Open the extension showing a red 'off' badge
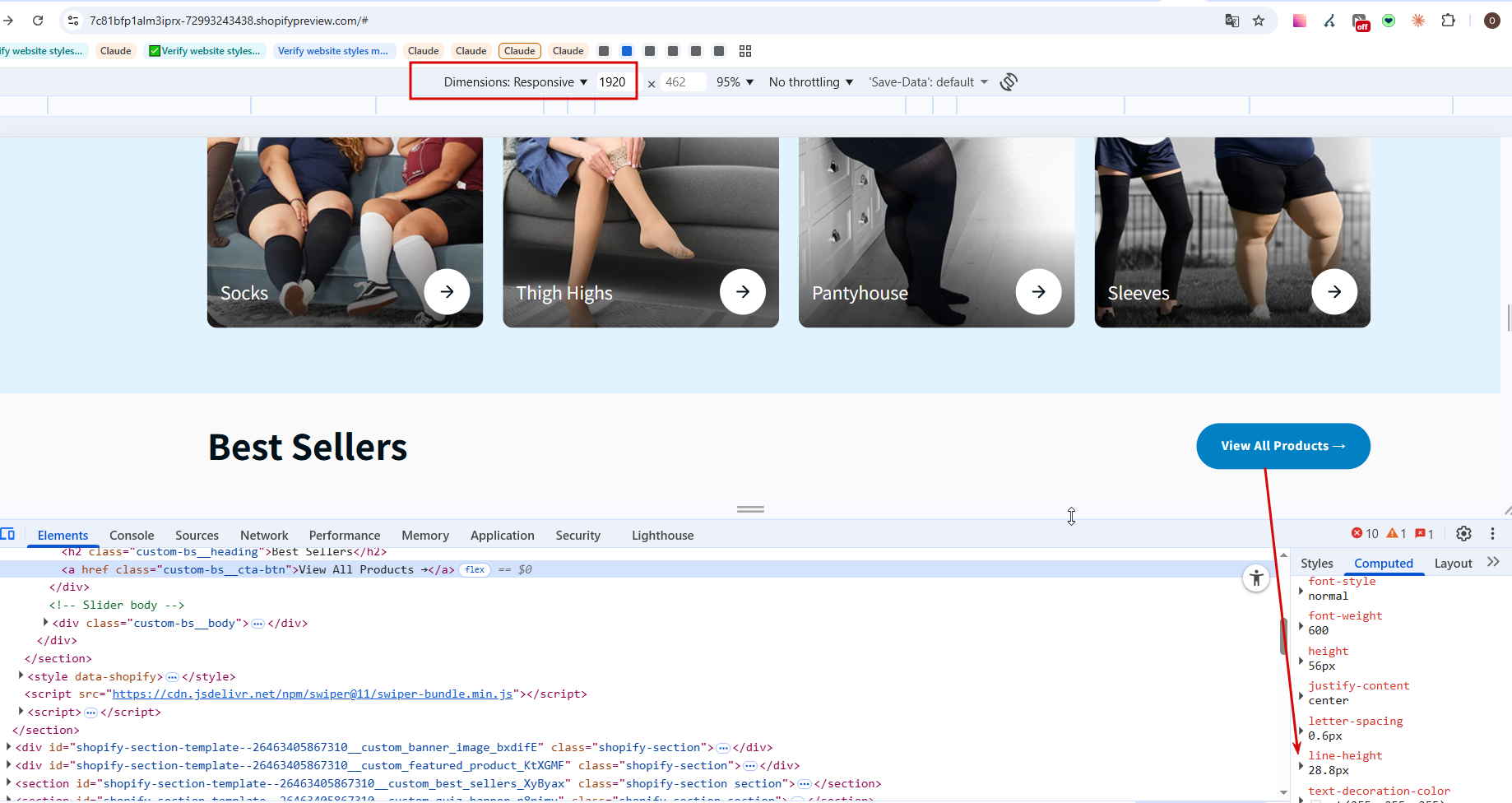This screenshot has height=803, width=1512. click(x=1361, y=21)
